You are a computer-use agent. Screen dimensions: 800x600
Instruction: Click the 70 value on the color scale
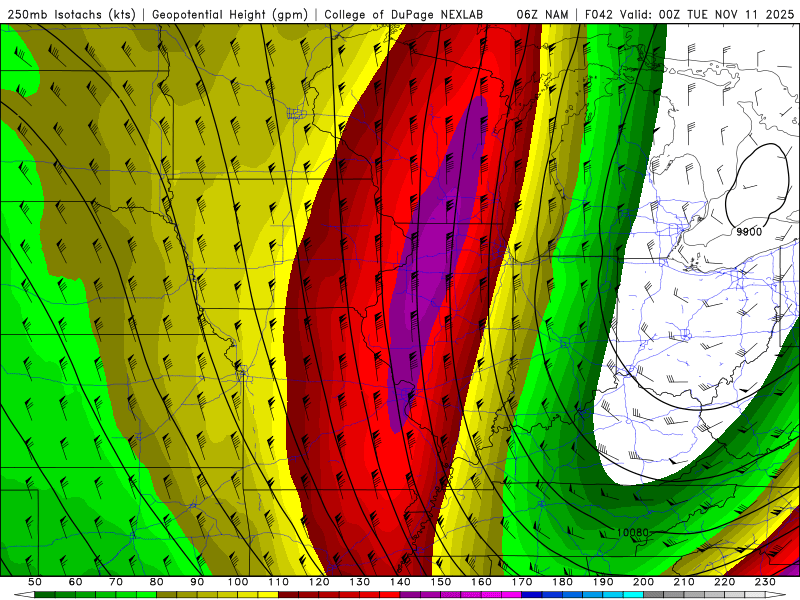coord(116,582)
